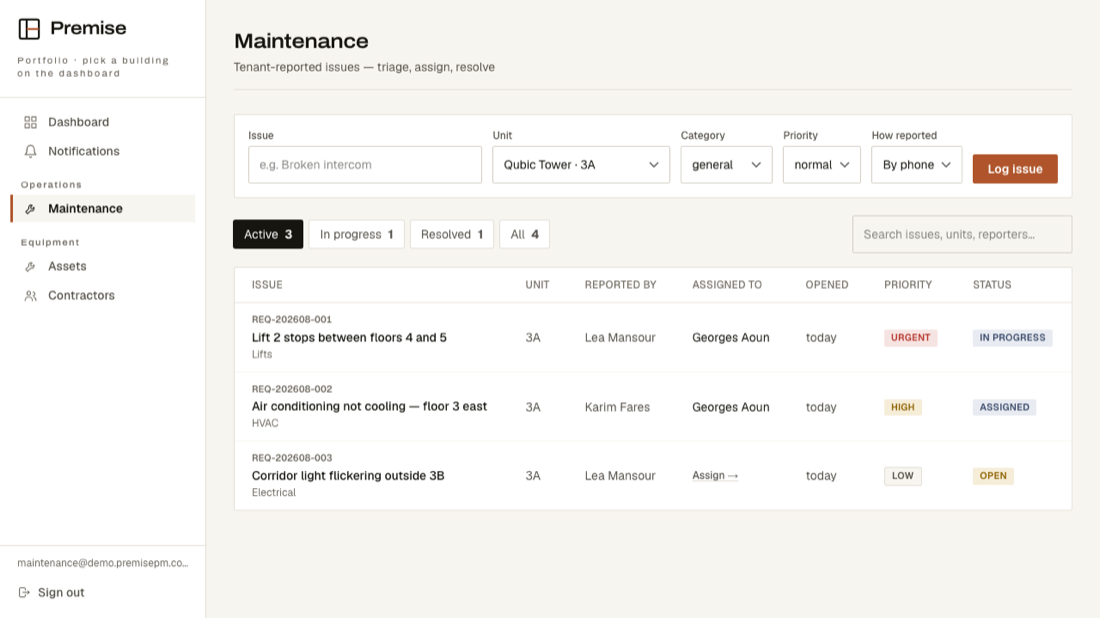Image resolution: width=1100 pixels, height=618 pixels.
Task: Click request ID REQ-202608-002
Action: pos(292,389)
